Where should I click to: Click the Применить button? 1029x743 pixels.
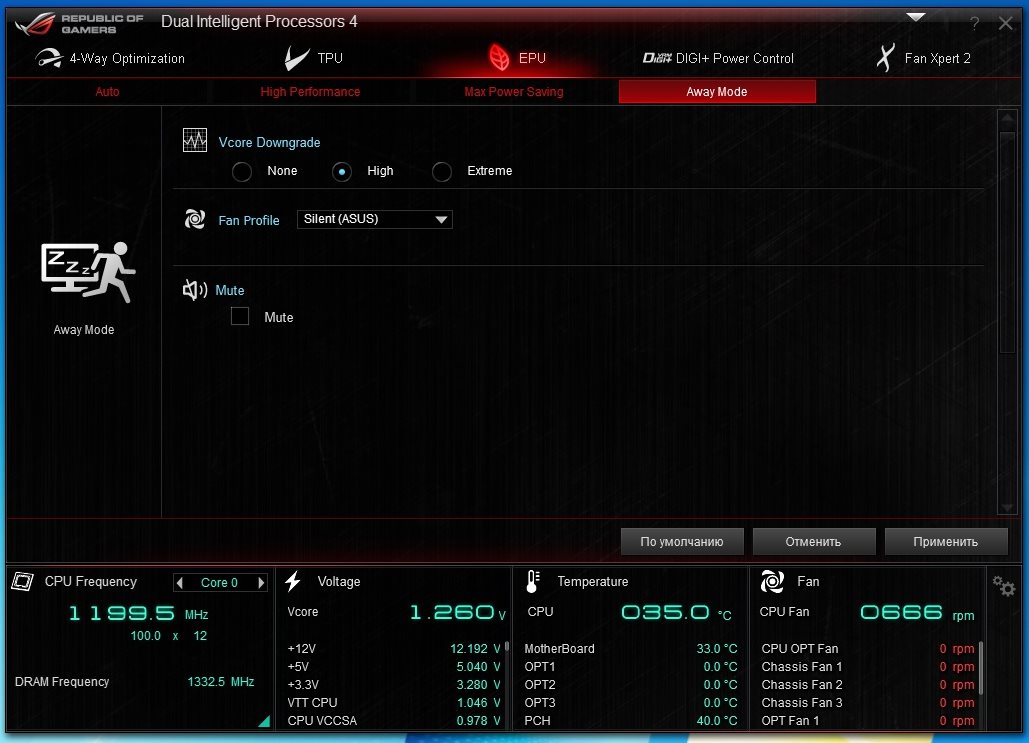pyautogui.click(x=946, y=541)
